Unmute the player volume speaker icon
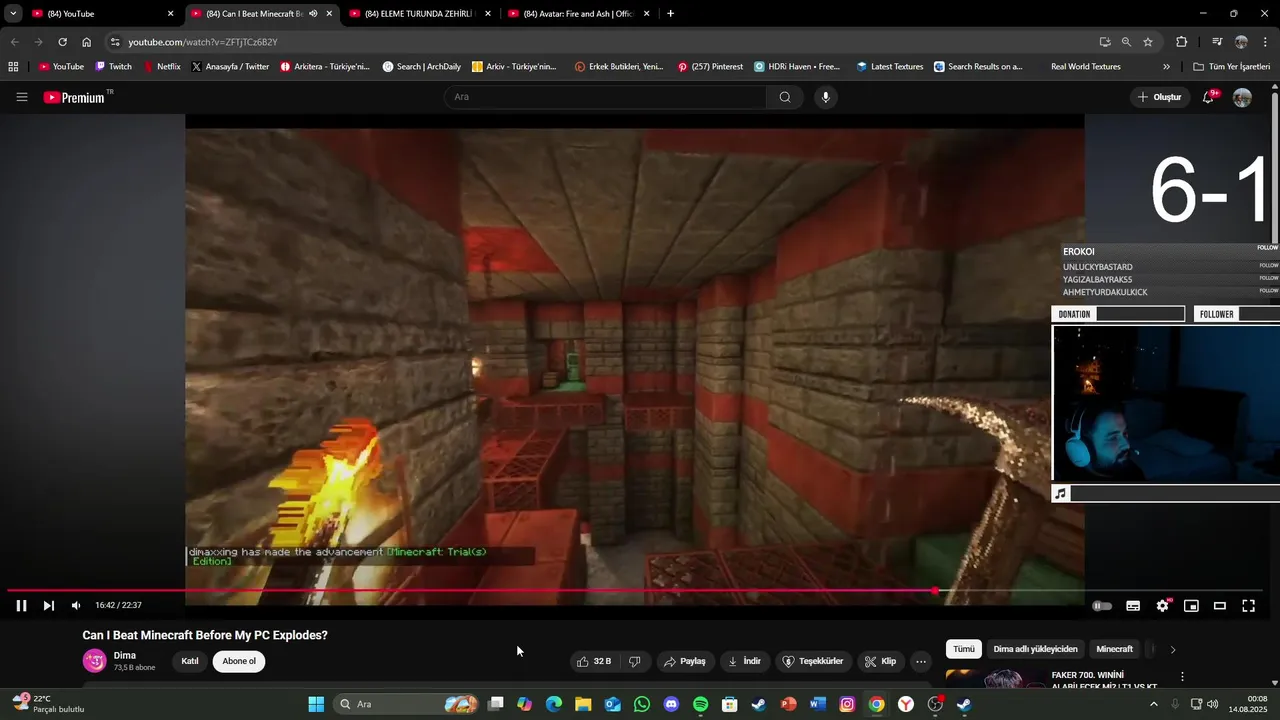 (x=76, y=605)
